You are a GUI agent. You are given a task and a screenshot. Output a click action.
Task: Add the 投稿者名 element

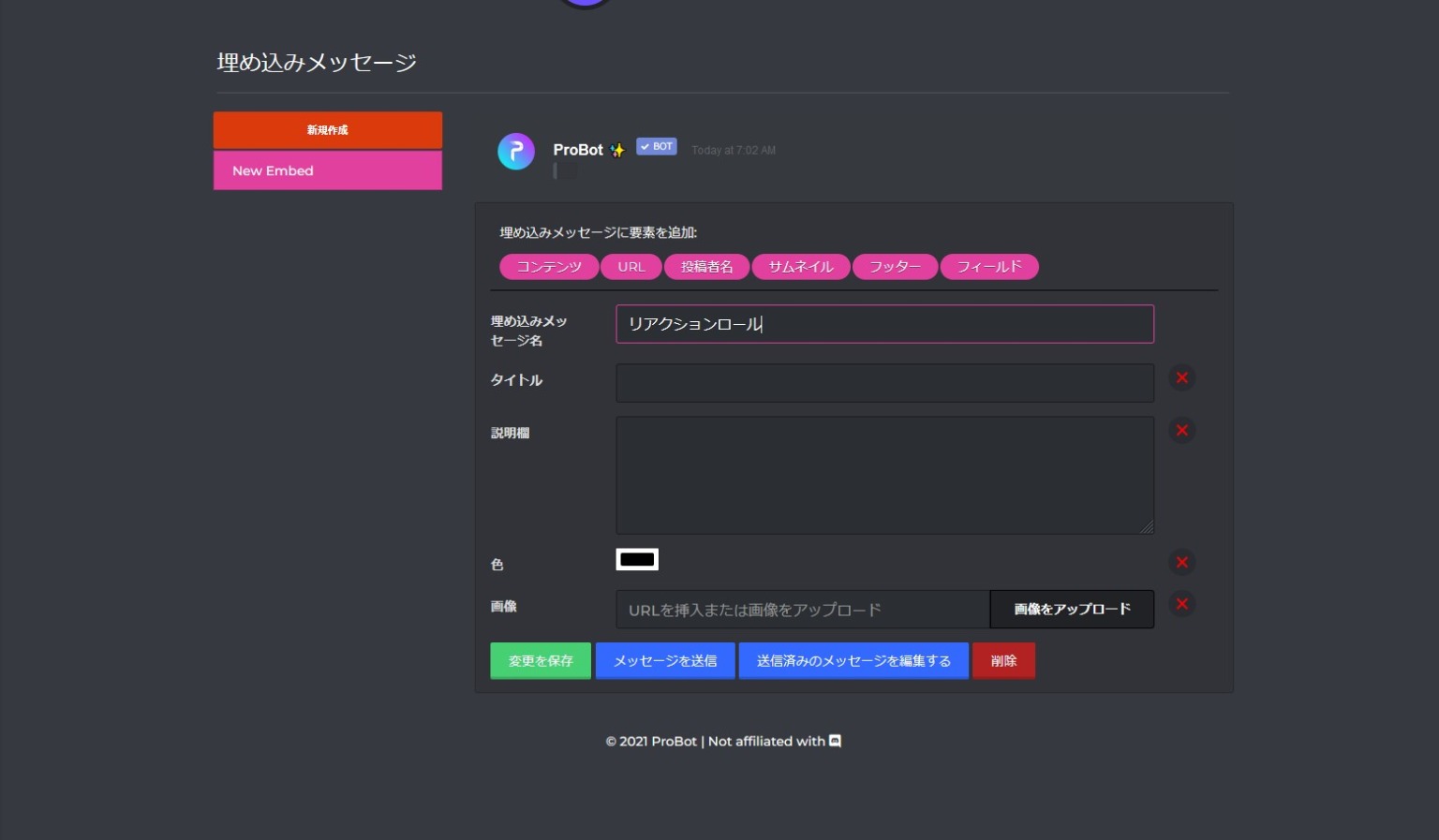(707, 267)
